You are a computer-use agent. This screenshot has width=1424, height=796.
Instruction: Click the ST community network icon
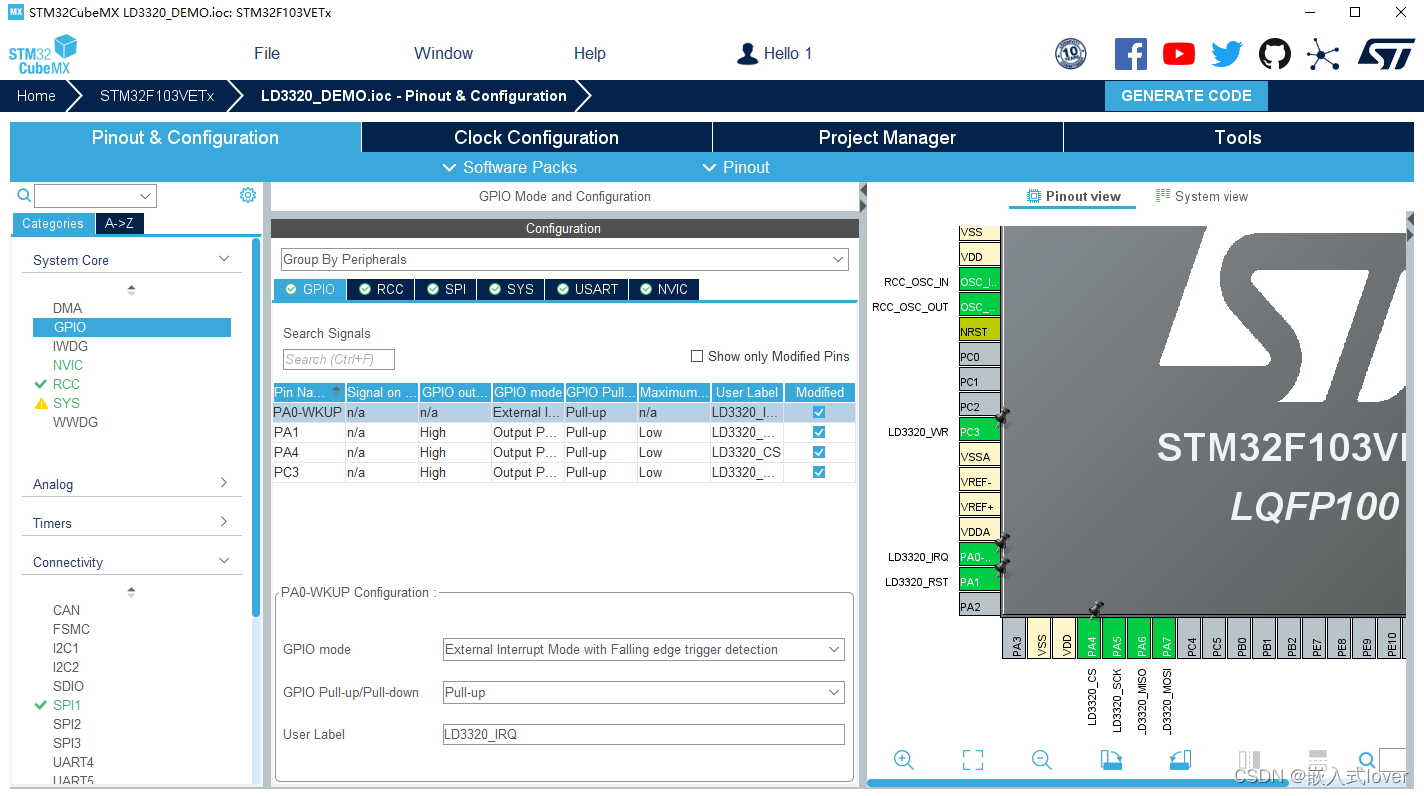pyautogui.click(x=1323, y=54)
